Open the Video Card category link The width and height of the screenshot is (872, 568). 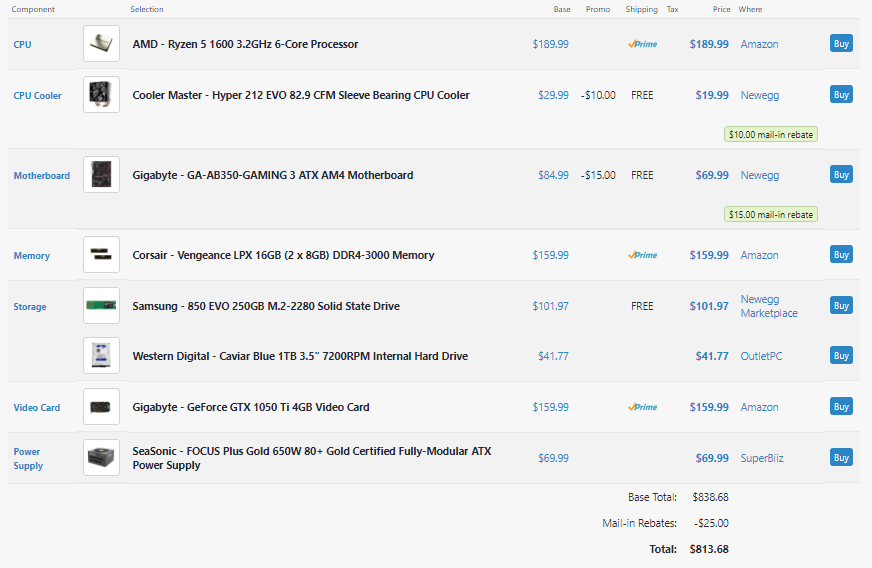(37, 408)
